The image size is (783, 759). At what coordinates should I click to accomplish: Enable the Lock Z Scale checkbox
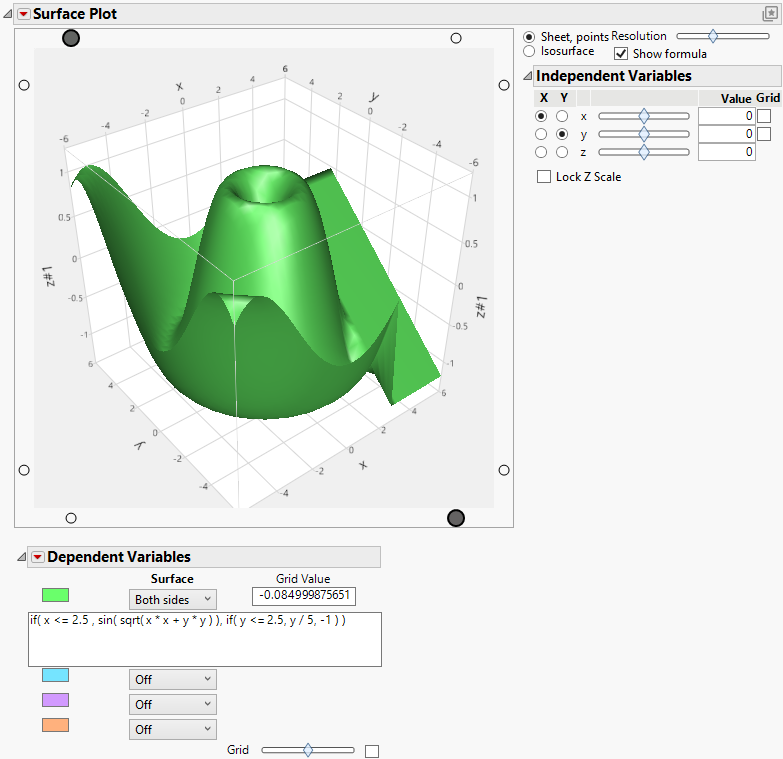pos(544,177)
